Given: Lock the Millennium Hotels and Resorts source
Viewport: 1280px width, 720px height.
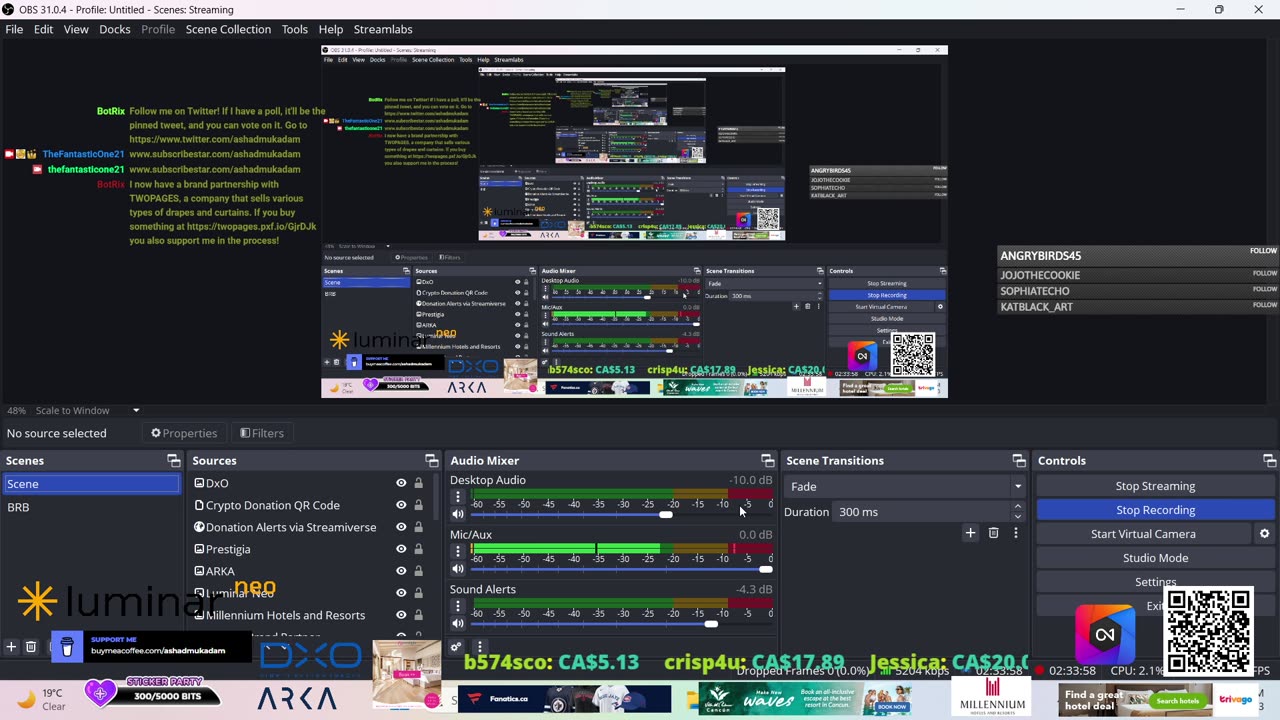Looking at the screenshot, I should point(418,615).
